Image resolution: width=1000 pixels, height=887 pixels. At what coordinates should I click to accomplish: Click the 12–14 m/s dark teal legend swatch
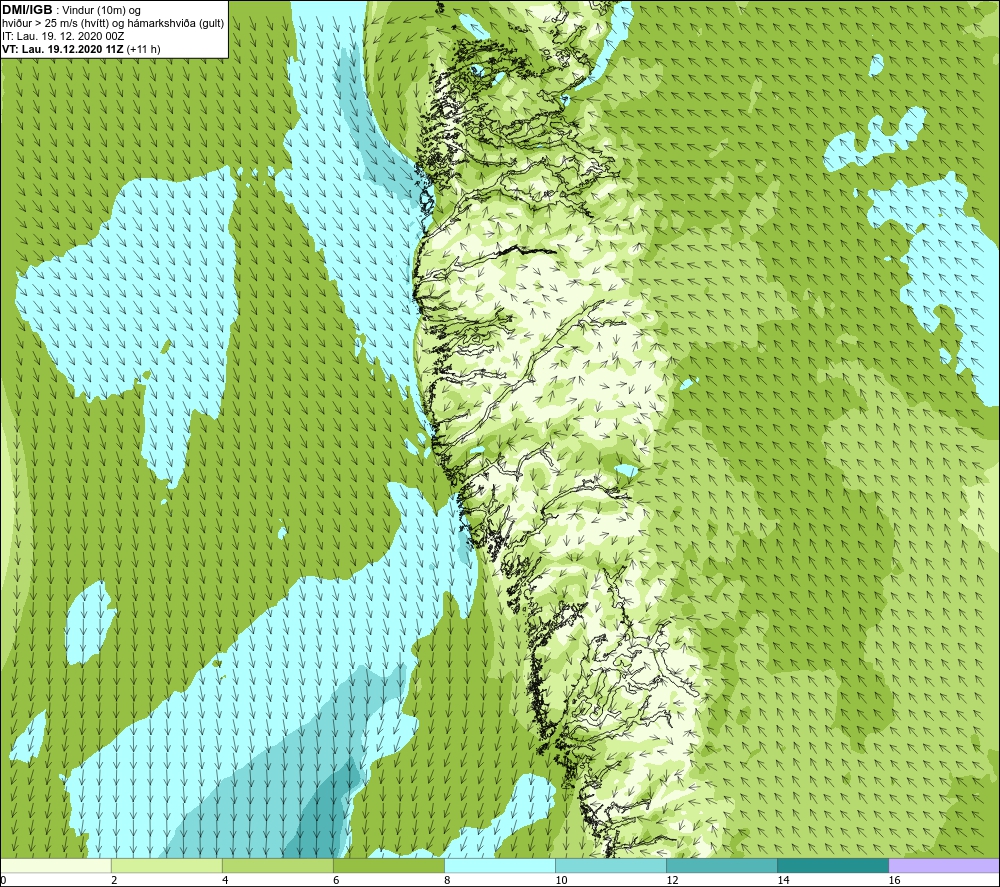(722, 866)
